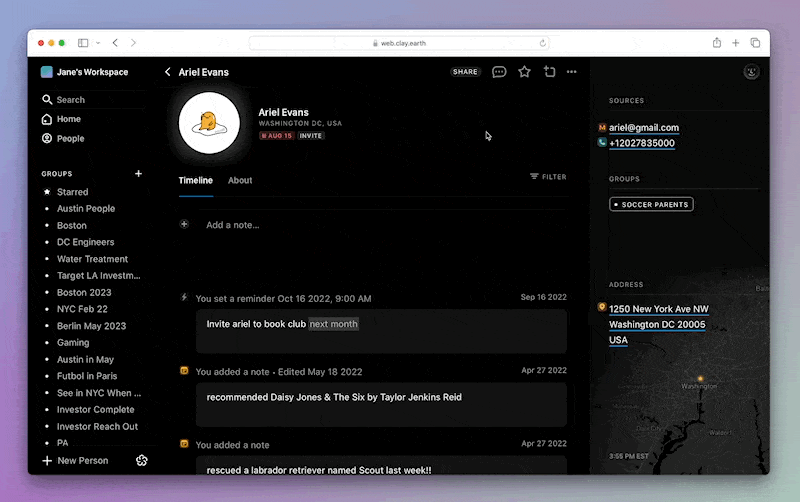Click the ariel@gmail.com email link
The height and width of the screenshot is (502, 800).
click(643, 128)
